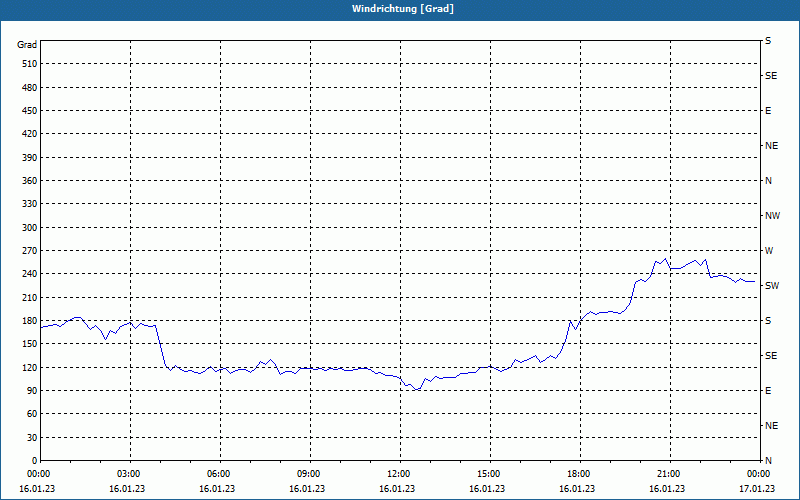Select the "60" degree axis label

[33, 414]
